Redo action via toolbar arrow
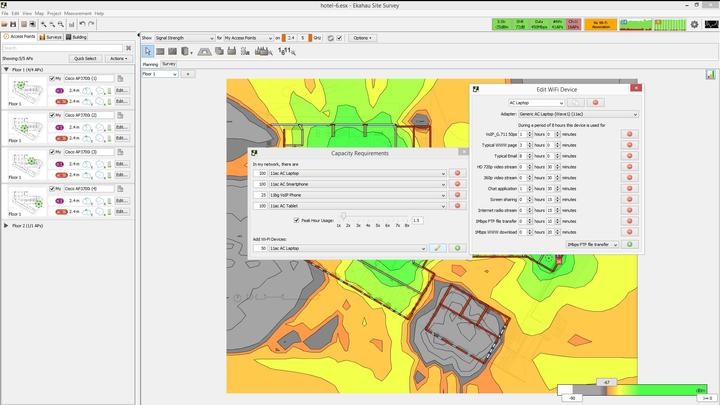This screenshot has height=405, width=720. (x=91, y=24)
